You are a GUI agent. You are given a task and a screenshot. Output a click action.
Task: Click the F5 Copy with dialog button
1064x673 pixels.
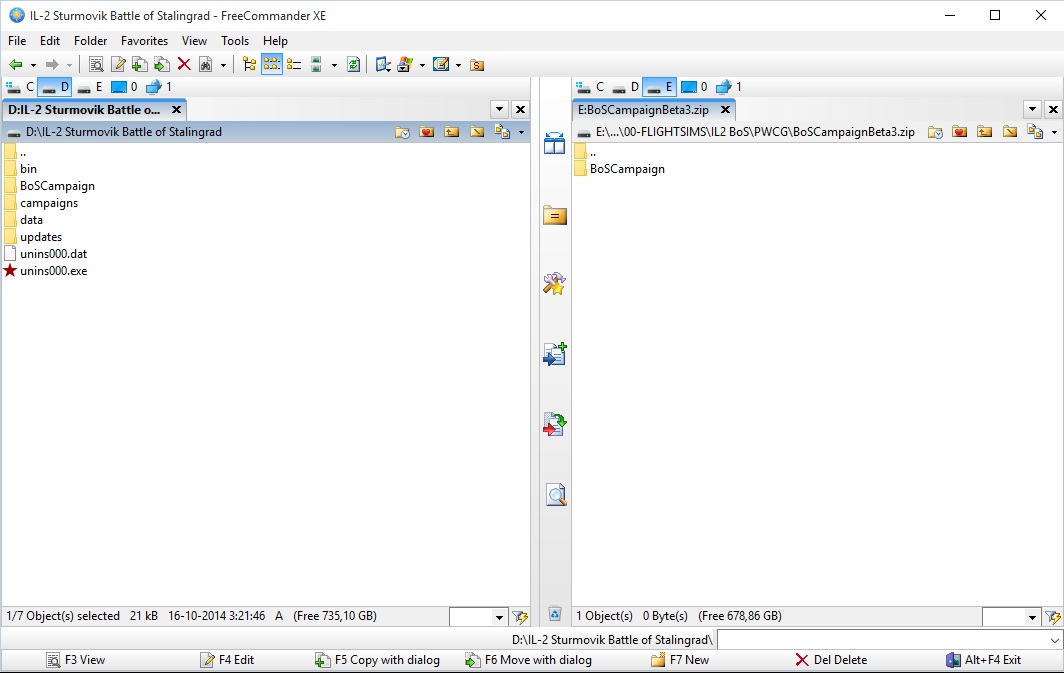377,659
